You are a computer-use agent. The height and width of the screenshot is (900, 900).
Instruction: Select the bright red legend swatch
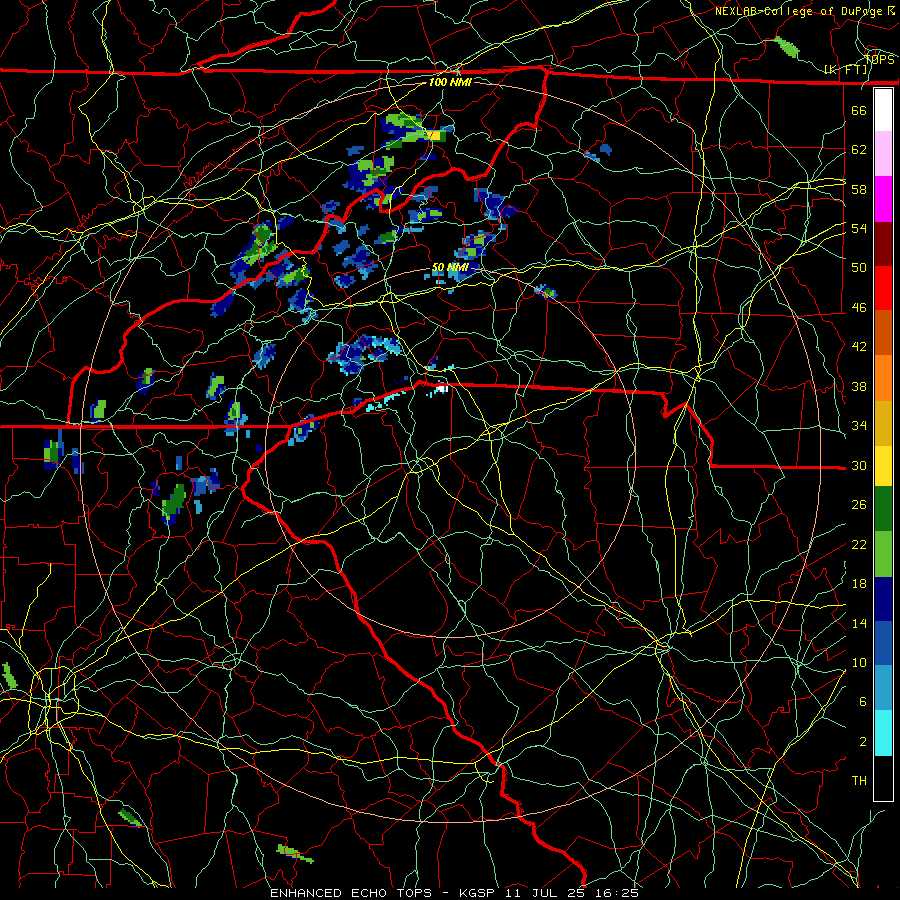point(883,288)
